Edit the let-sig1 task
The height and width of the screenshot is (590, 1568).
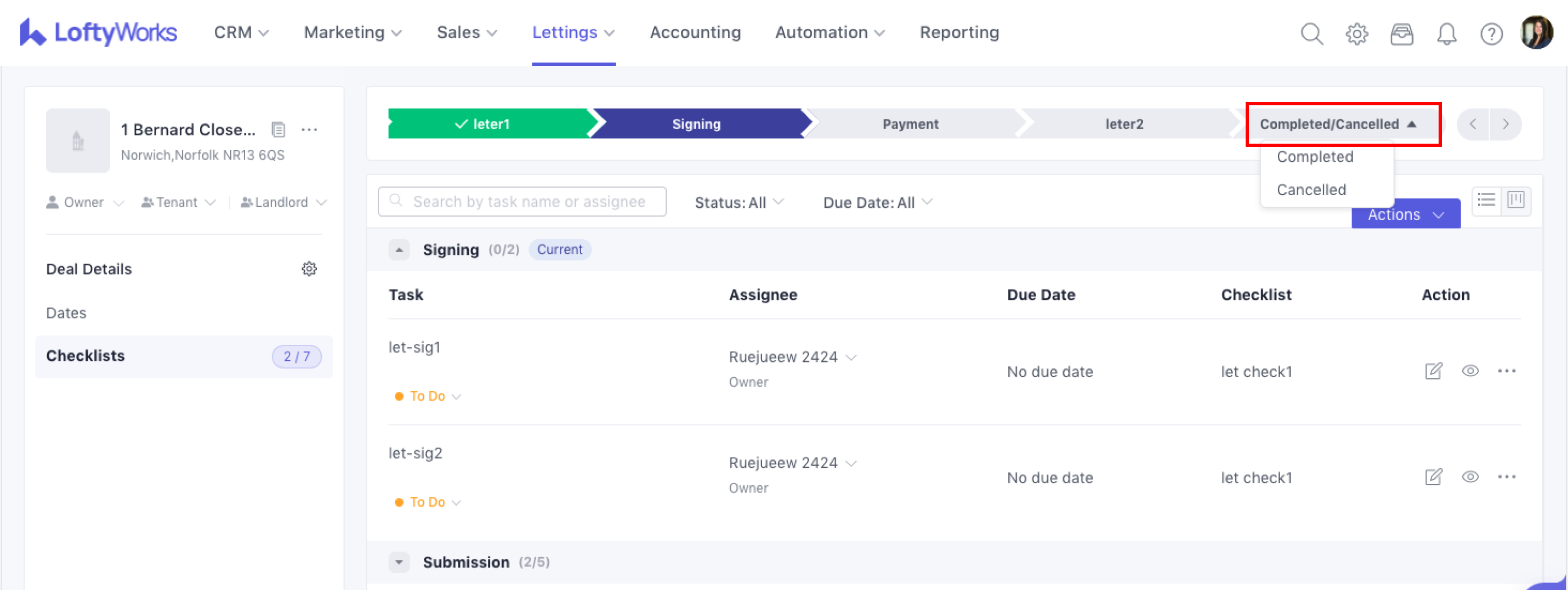[1434, 371]
